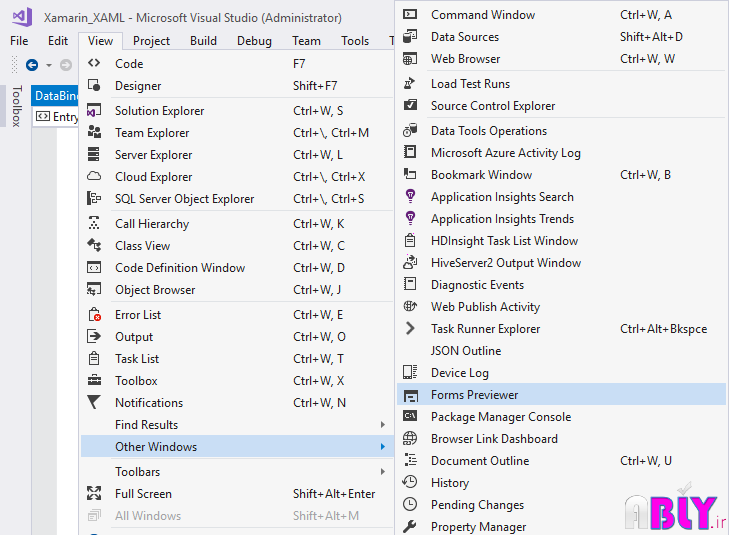Click the Class View icon
The height and width of the screenshot is (535, 729).
[94, 245]
